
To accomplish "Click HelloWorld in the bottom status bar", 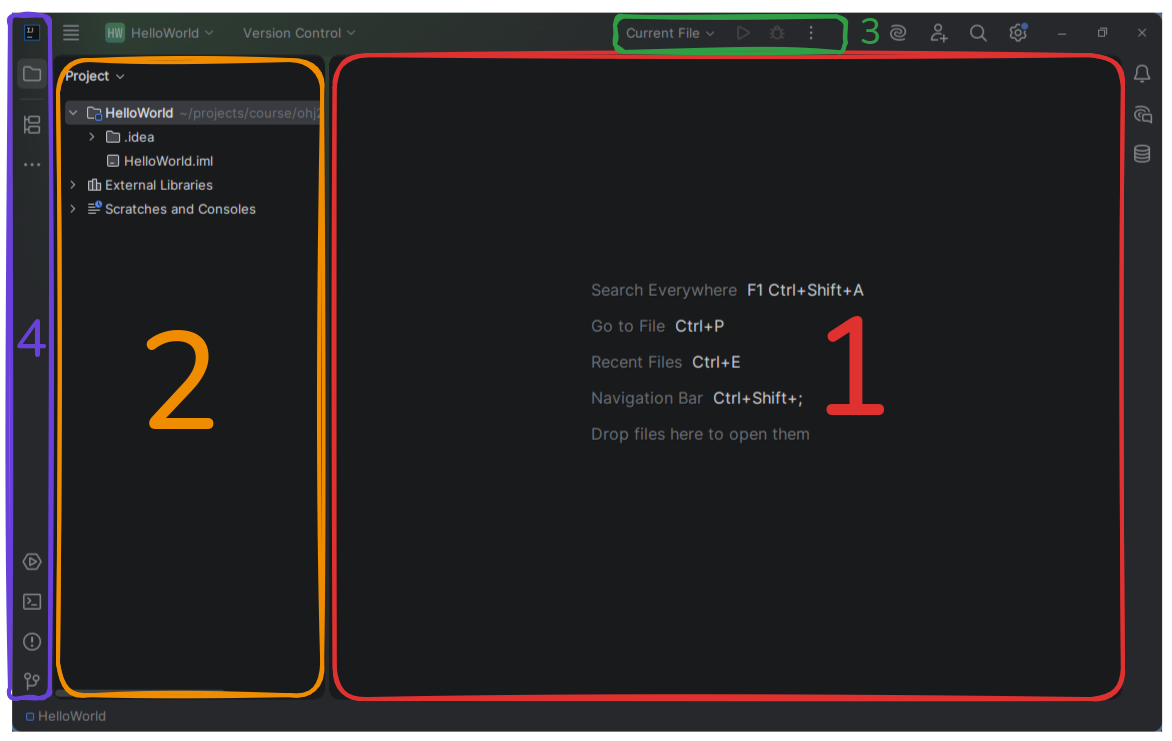I will [x=71, y=716].
